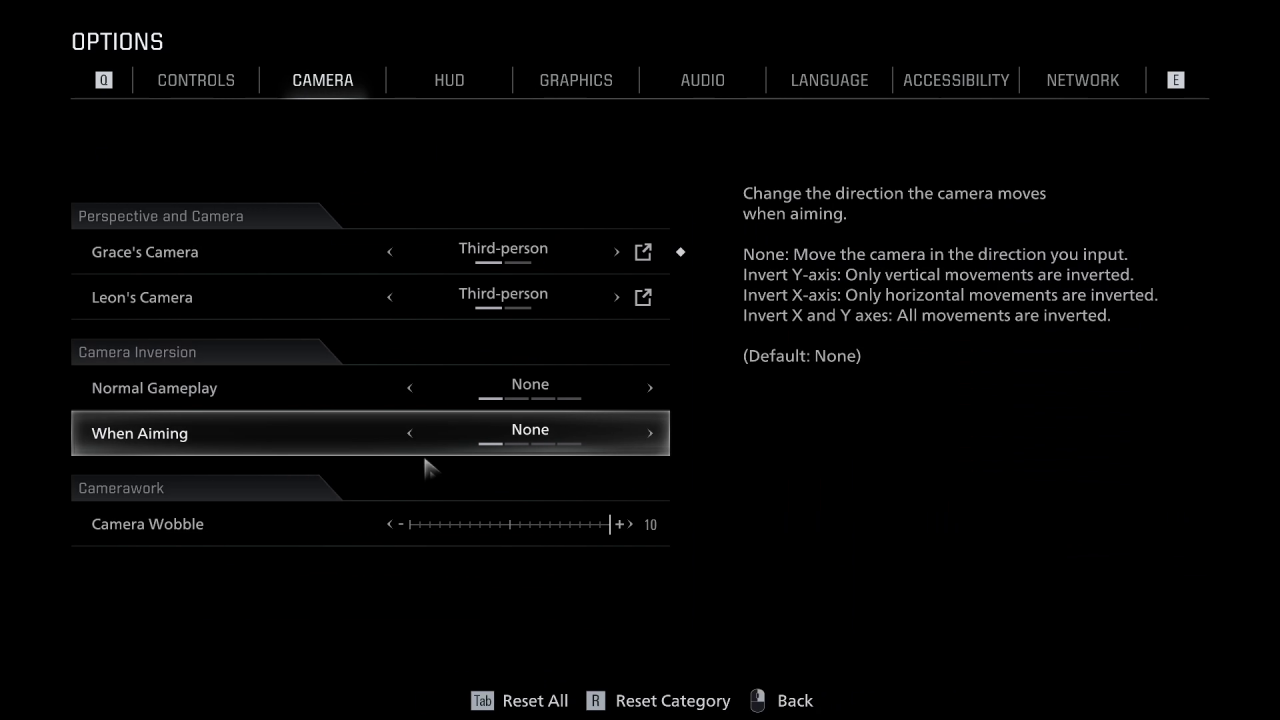Image resolution: width=1280 pixels, height=720 pixels.
Task: Cycle Normal Gameplay inversion right arrow
Action: (650, 388)
